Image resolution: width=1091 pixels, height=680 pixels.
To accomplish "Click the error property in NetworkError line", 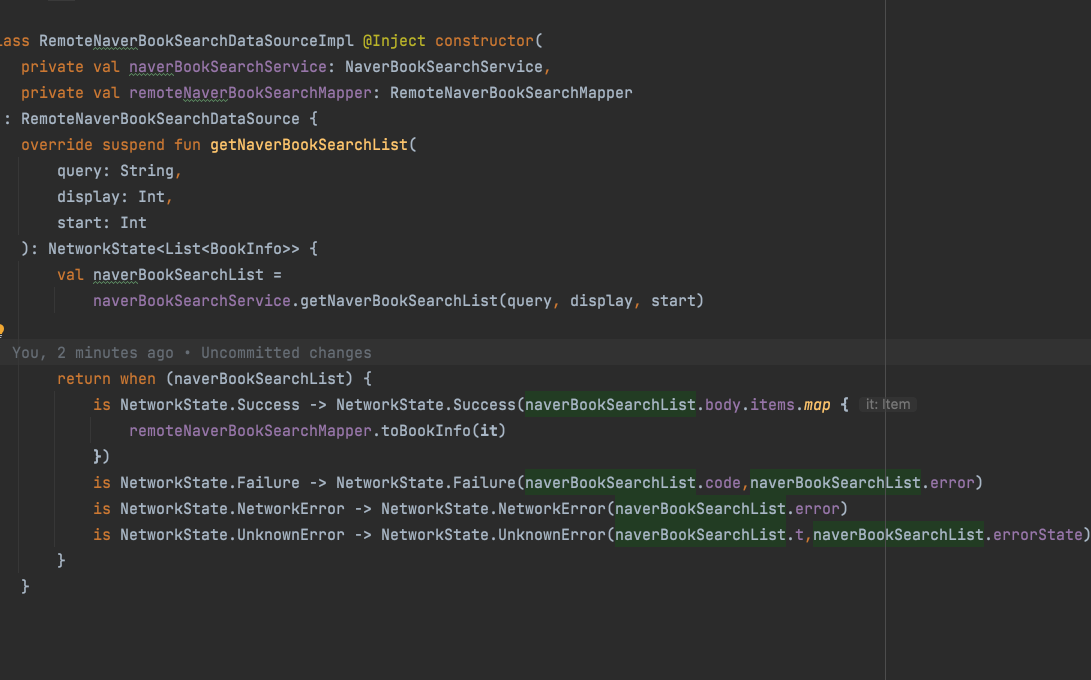I will (817, 509).
